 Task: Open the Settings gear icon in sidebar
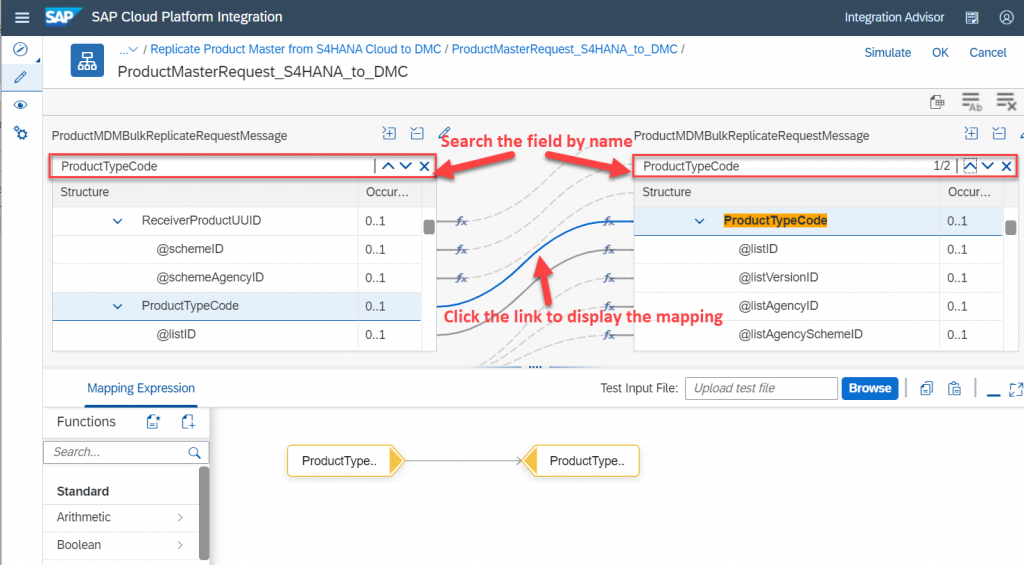point(21,133)
